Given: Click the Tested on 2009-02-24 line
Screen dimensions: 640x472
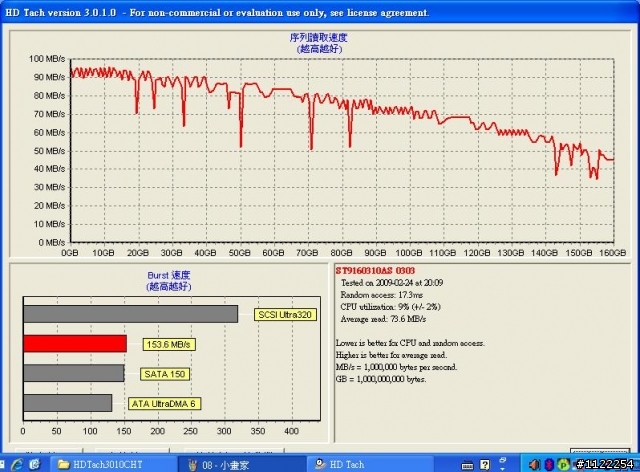Looking at the screenshot, I should 392,283.
